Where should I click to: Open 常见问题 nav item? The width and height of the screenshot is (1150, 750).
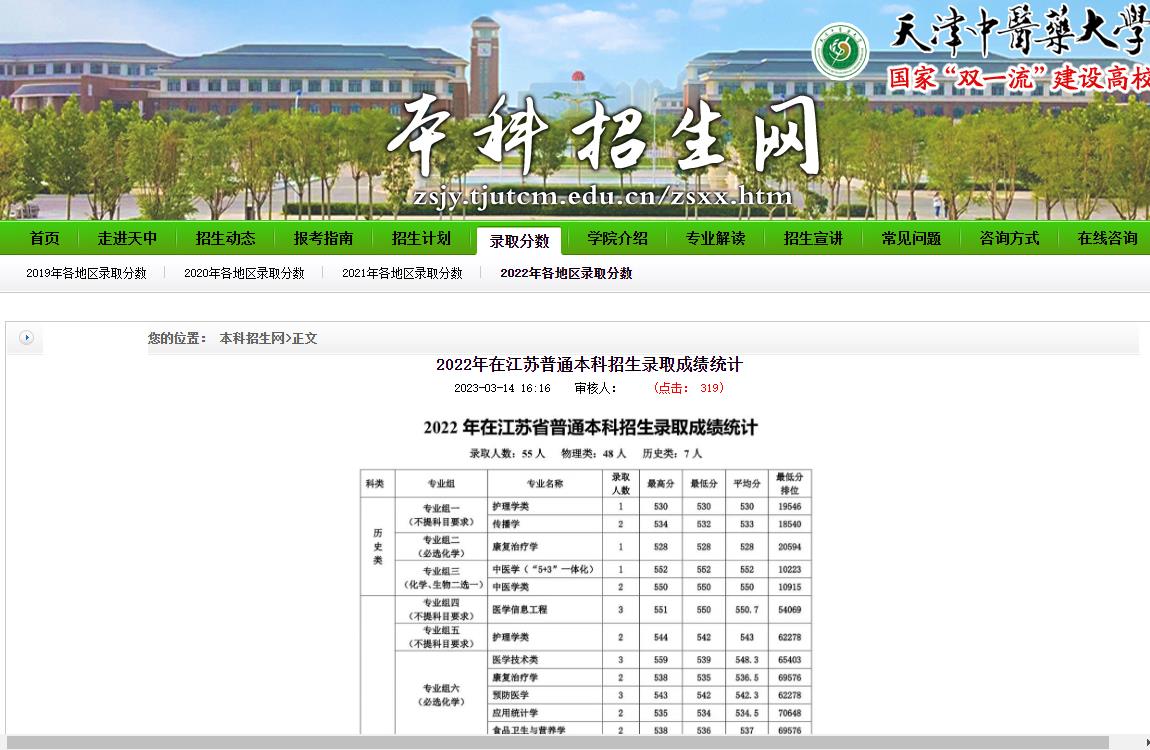911,238
